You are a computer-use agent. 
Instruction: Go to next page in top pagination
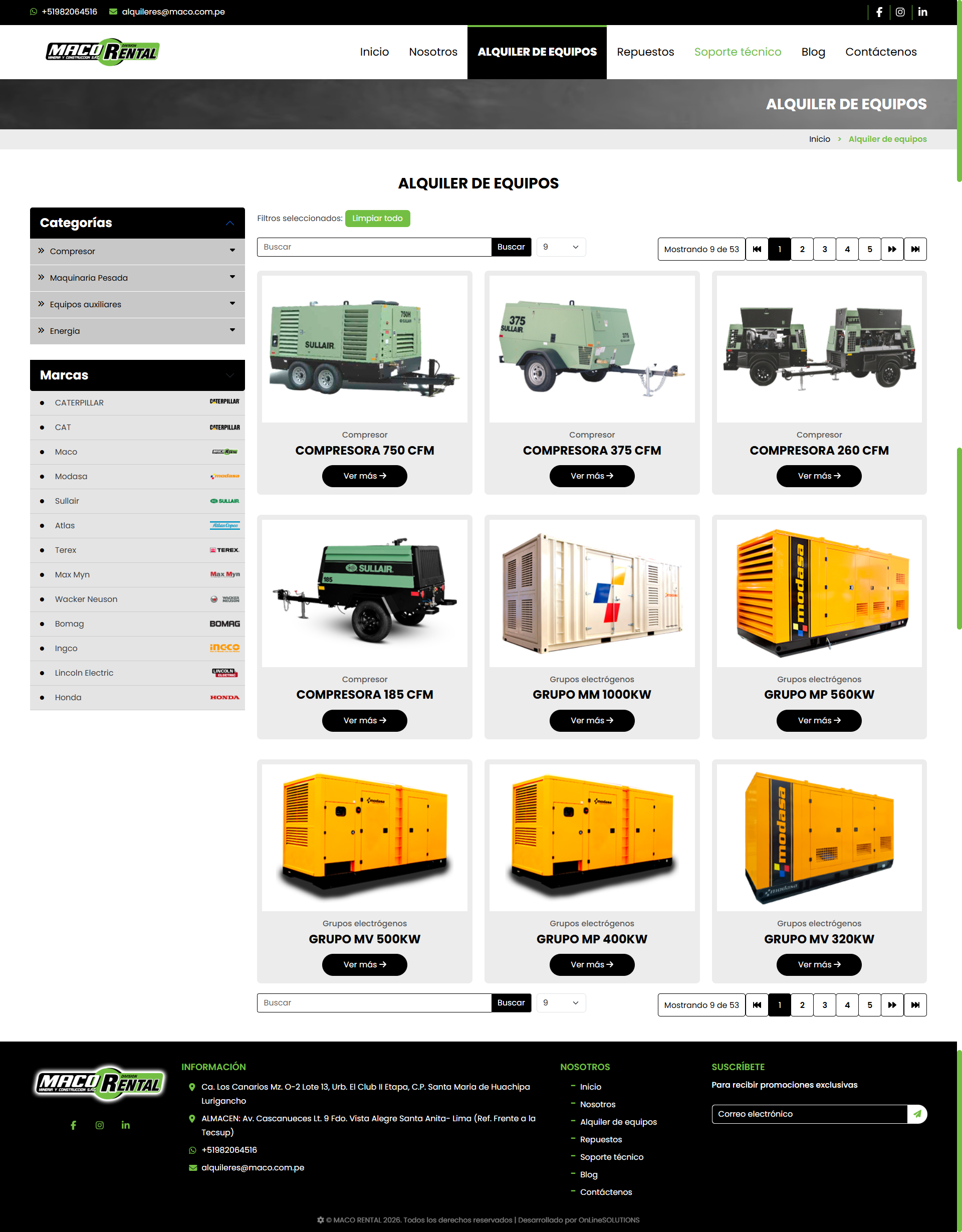click(892, 249)
